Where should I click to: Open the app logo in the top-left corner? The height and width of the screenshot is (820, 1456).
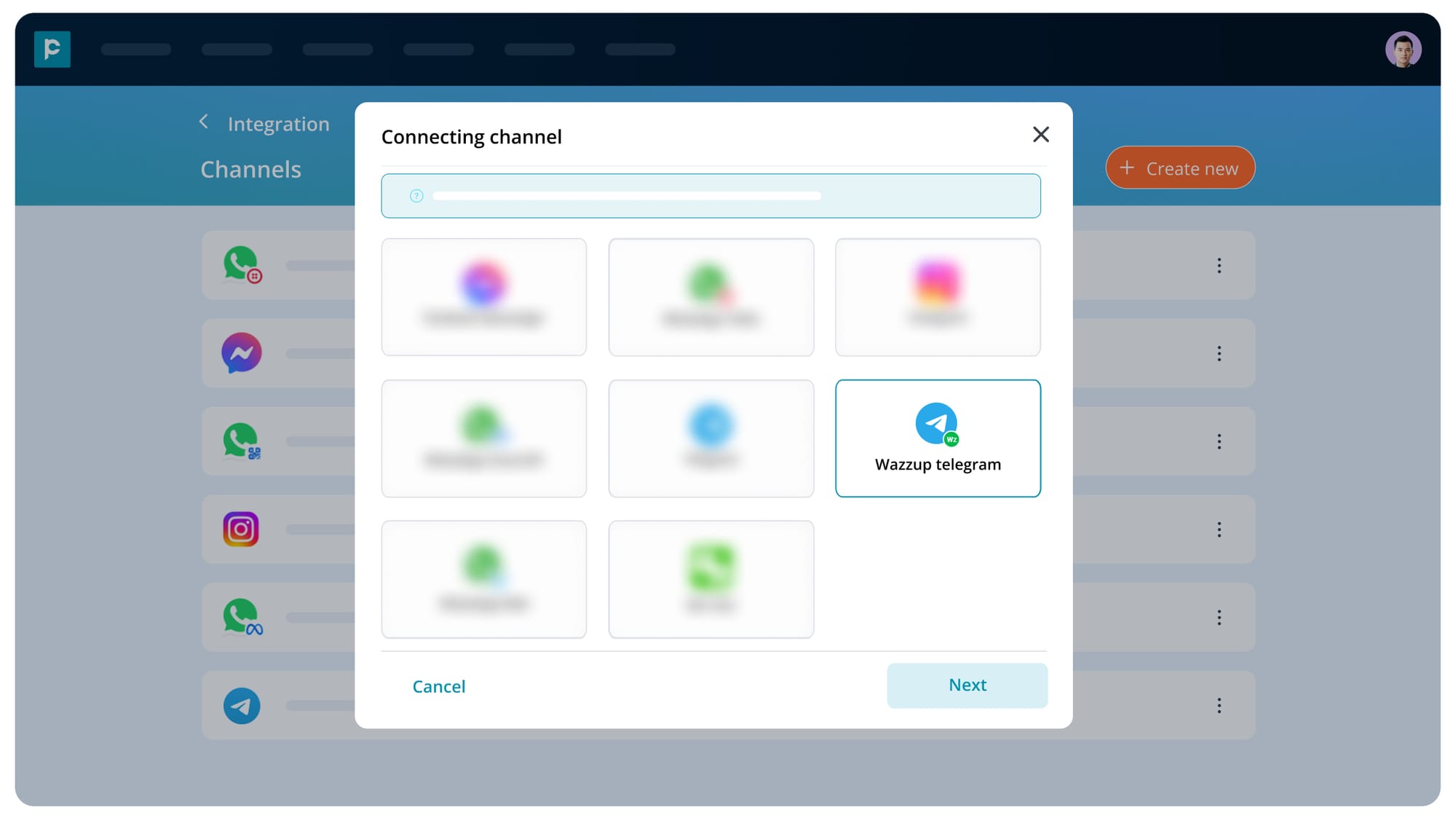point(52,49)
